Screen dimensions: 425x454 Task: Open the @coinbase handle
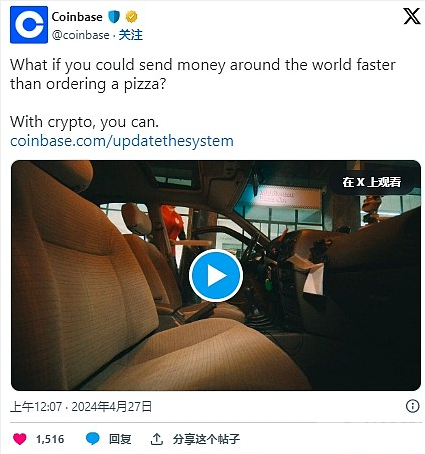click(80, 35)
